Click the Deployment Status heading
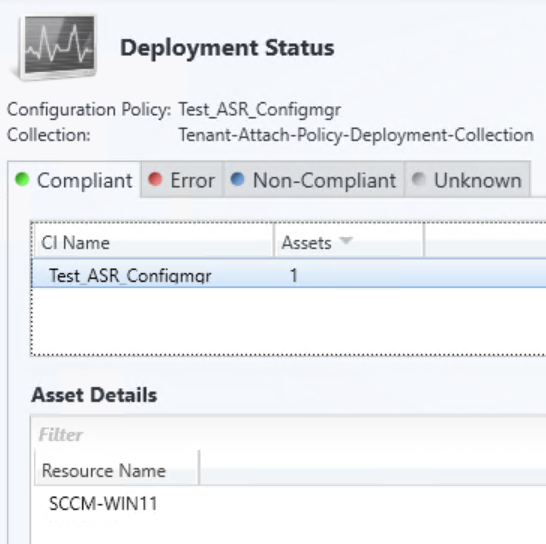The height and width of the screenshot is (544, 546). (227, 48)
